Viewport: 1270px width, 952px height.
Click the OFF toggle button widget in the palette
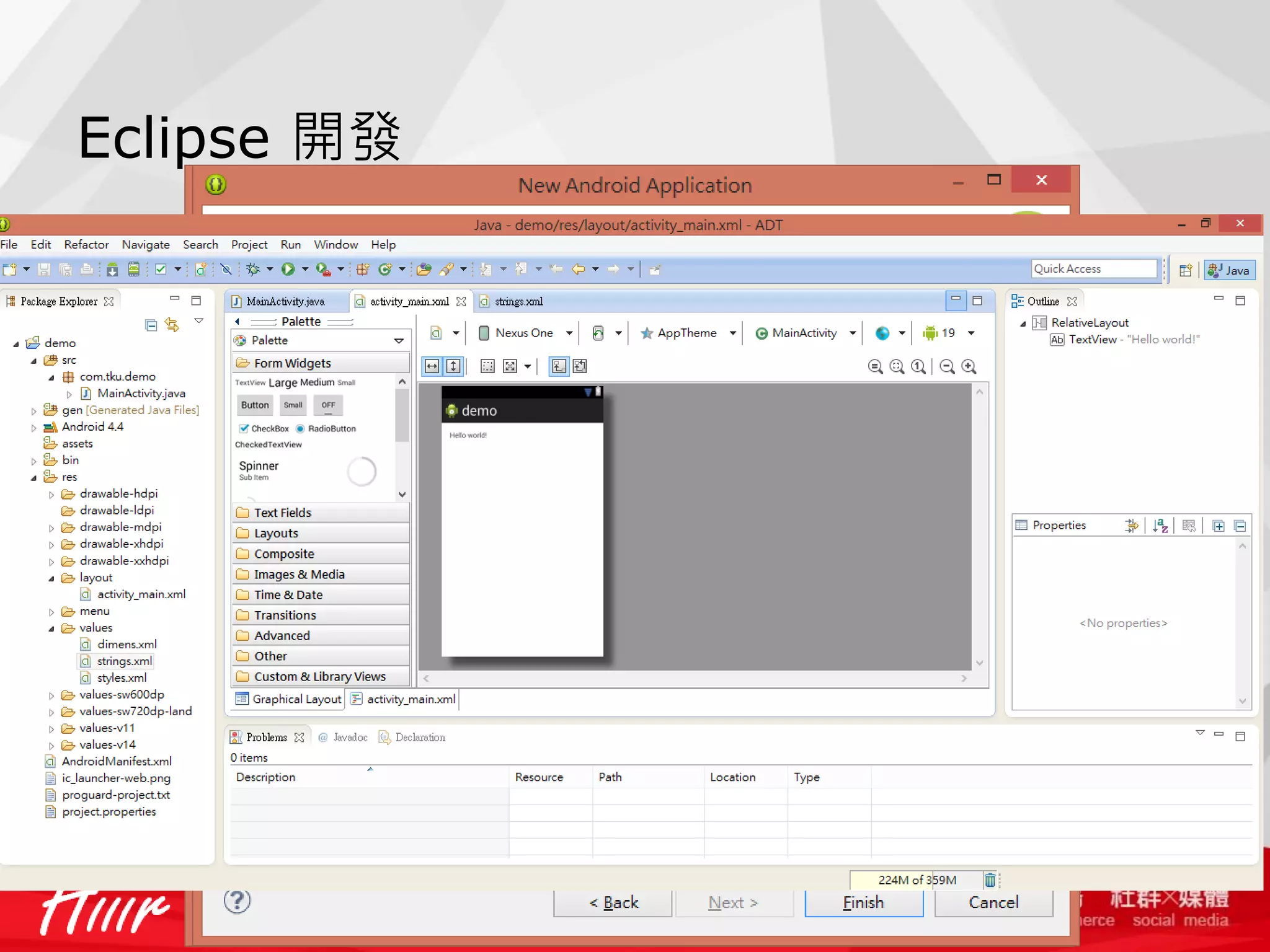(328, 405)
